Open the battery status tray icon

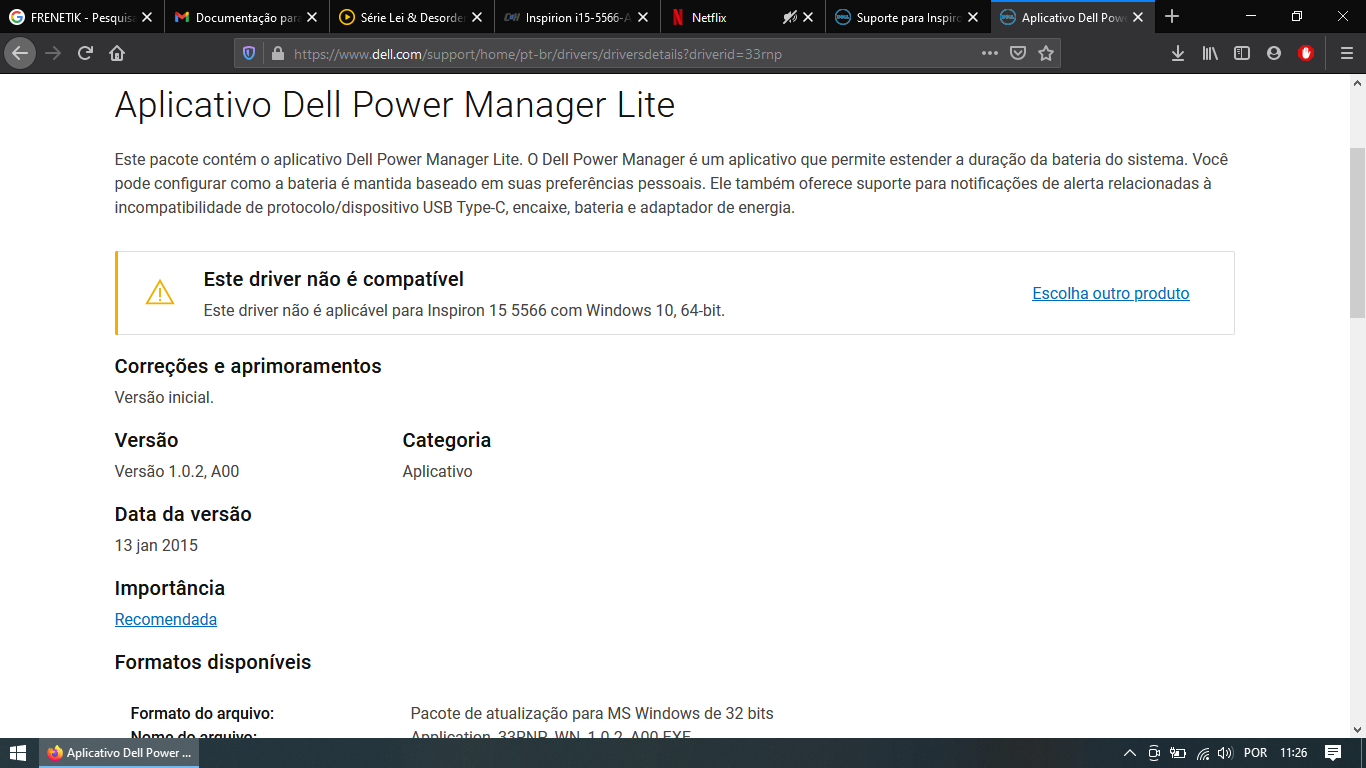[x=1178, y=753]
